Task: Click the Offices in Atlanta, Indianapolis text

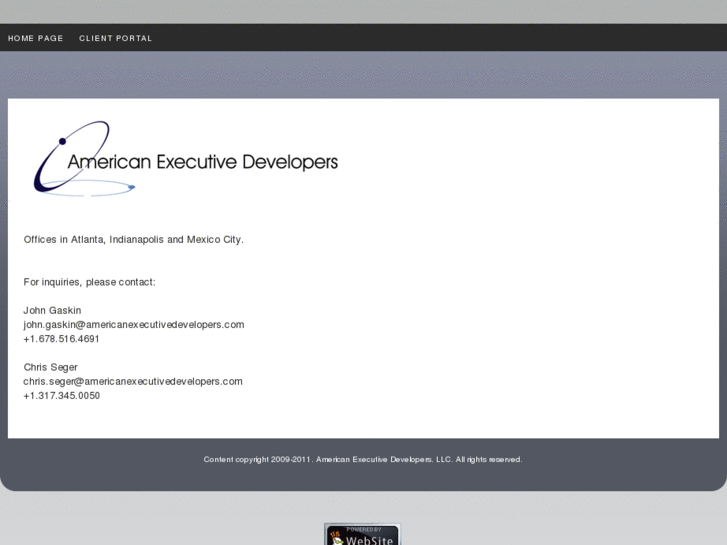Action: [x=134, y=239]
